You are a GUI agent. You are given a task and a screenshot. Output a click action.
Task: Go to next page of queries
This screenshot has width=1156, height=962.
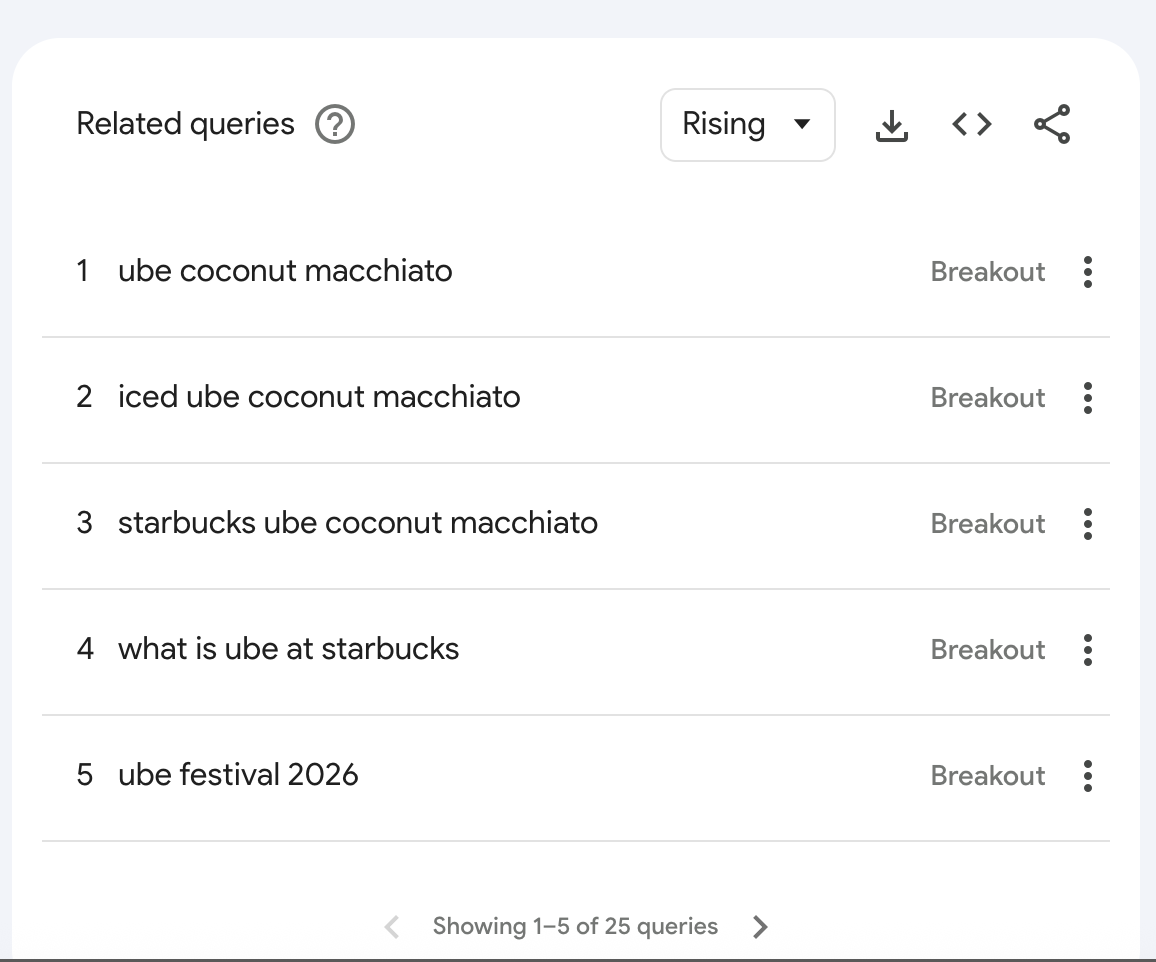click(x=760, y=927)
